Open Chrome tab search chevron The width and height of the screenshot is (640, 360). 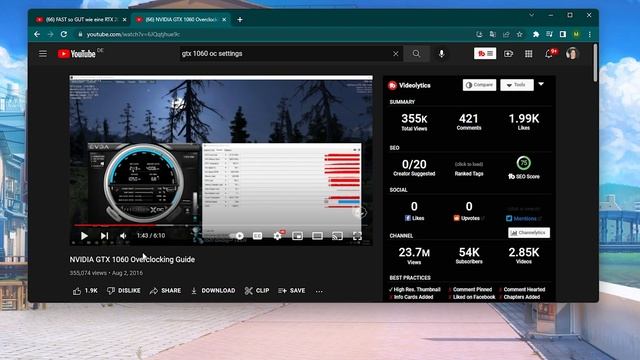[531, 15]
